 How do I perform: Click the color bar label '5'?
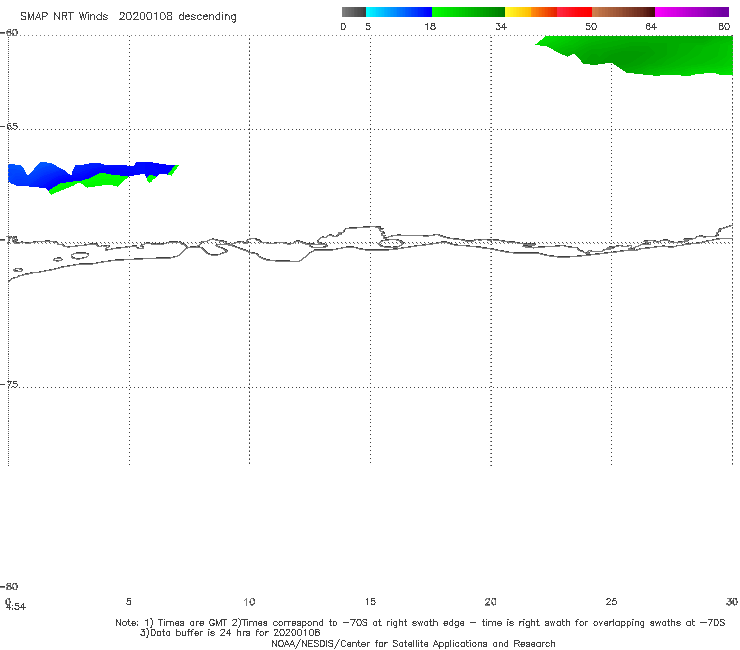(x=368, y=27)
